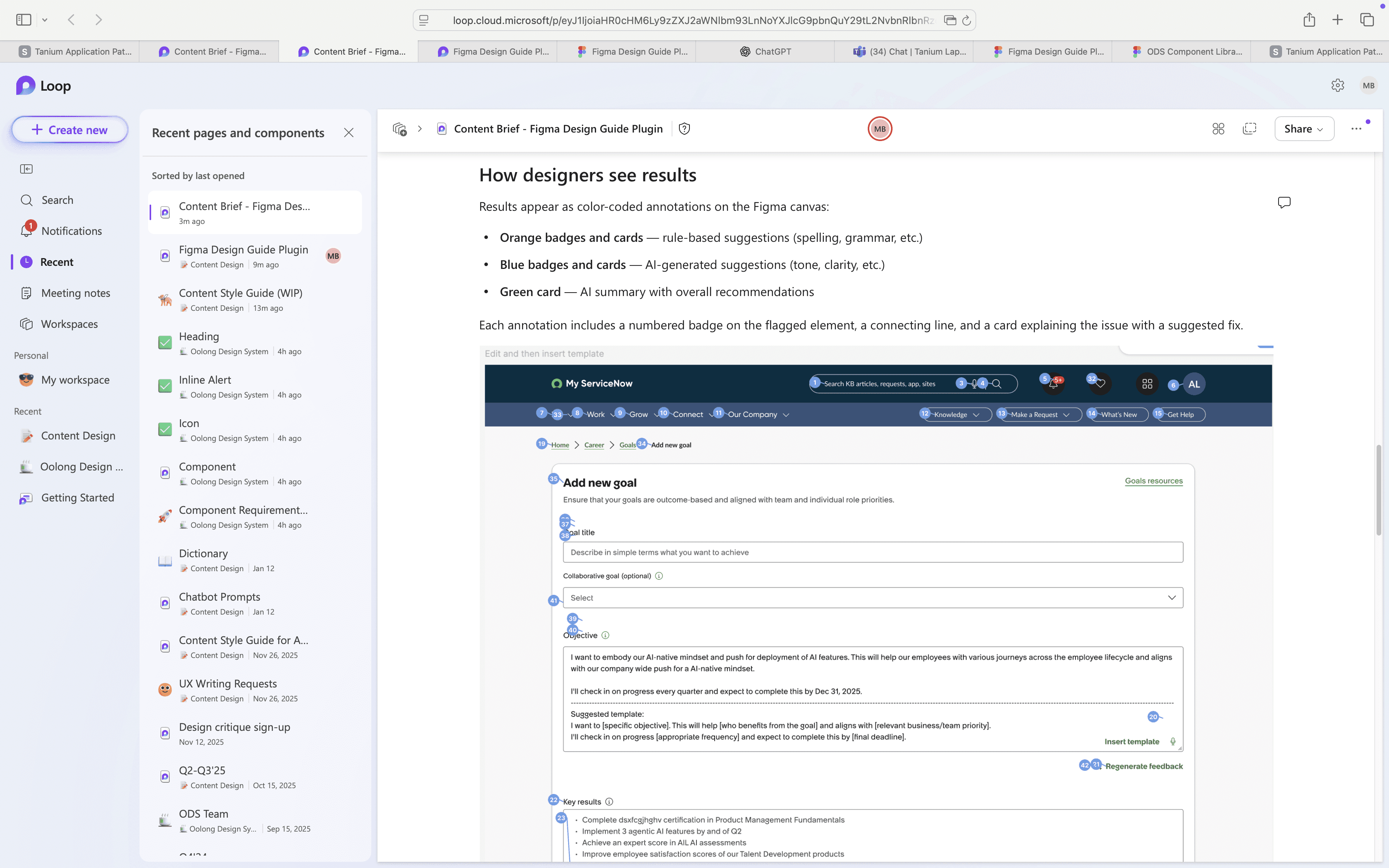The image size is (1389, 868).
Task: Close the Recent pages and components panel
Action: point(348,133)
